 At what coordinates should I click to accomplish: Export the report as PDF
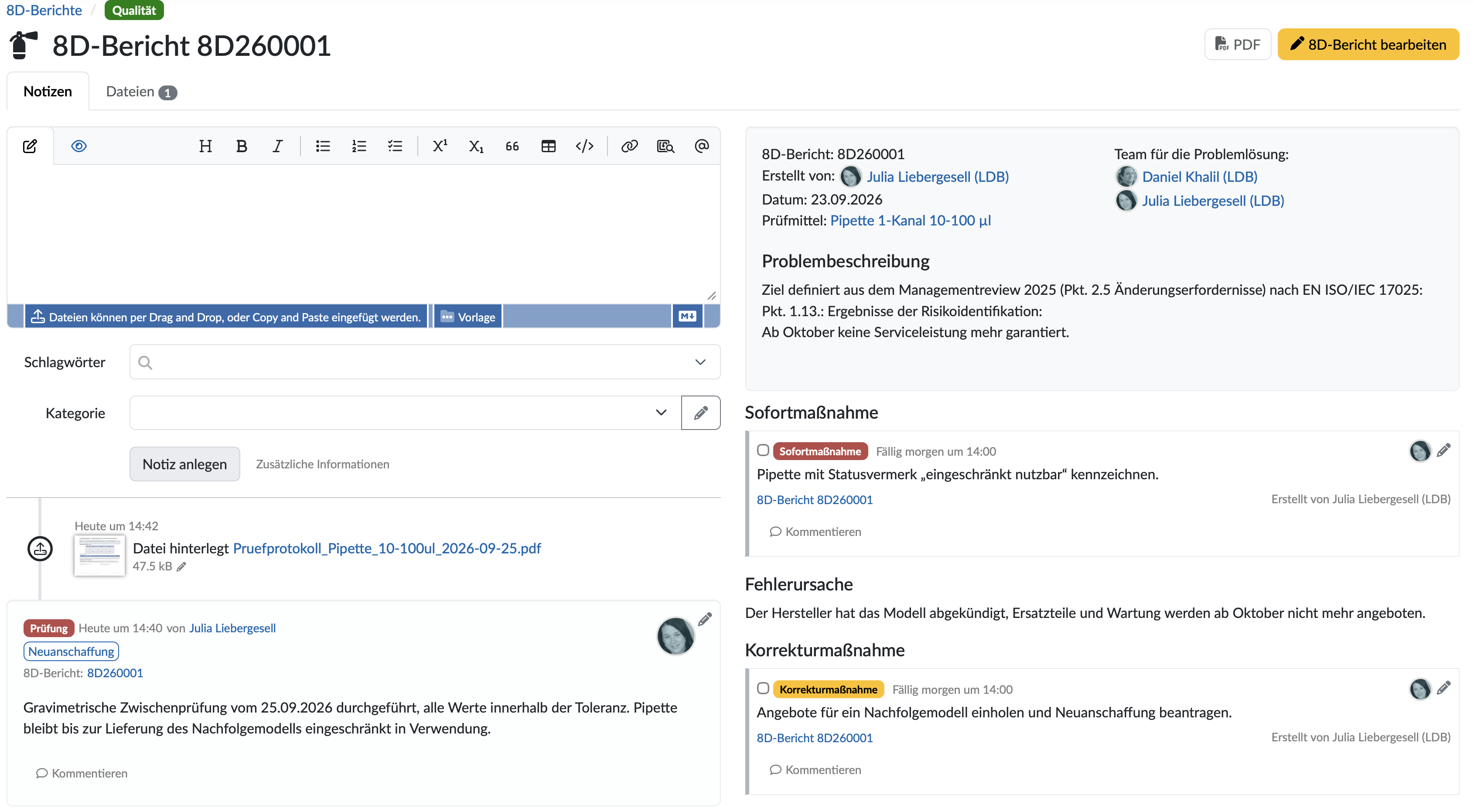[x=1237, y=44]
